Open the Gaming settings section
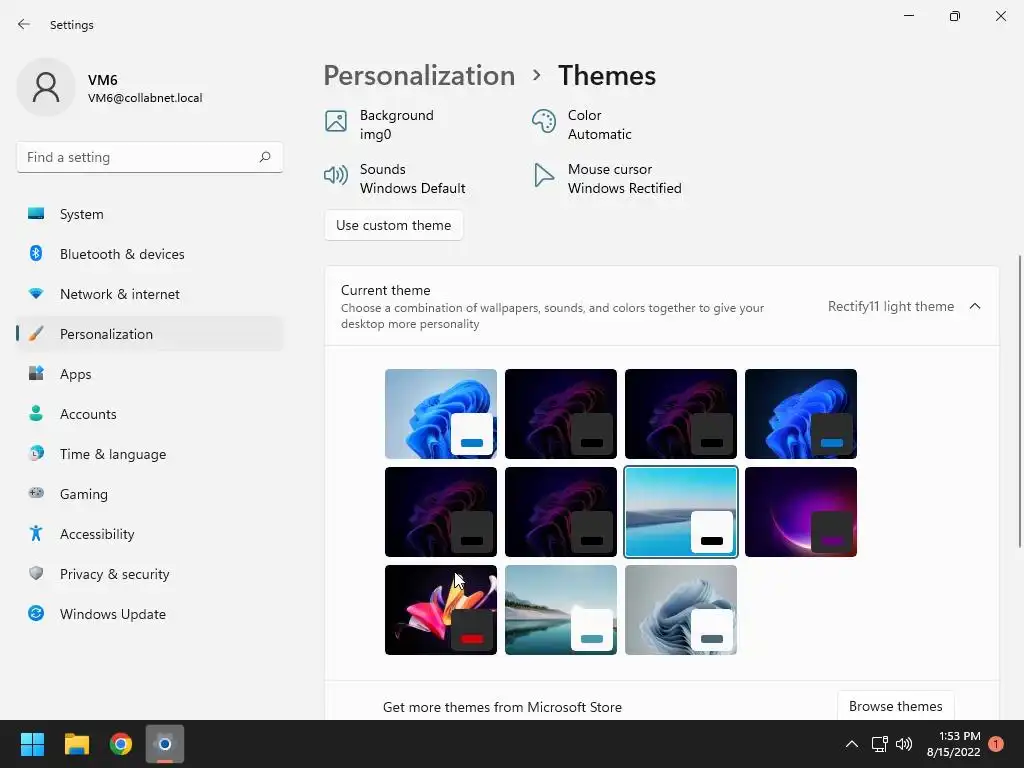This screenshot has width=1024, height=768. coord(150,494)
